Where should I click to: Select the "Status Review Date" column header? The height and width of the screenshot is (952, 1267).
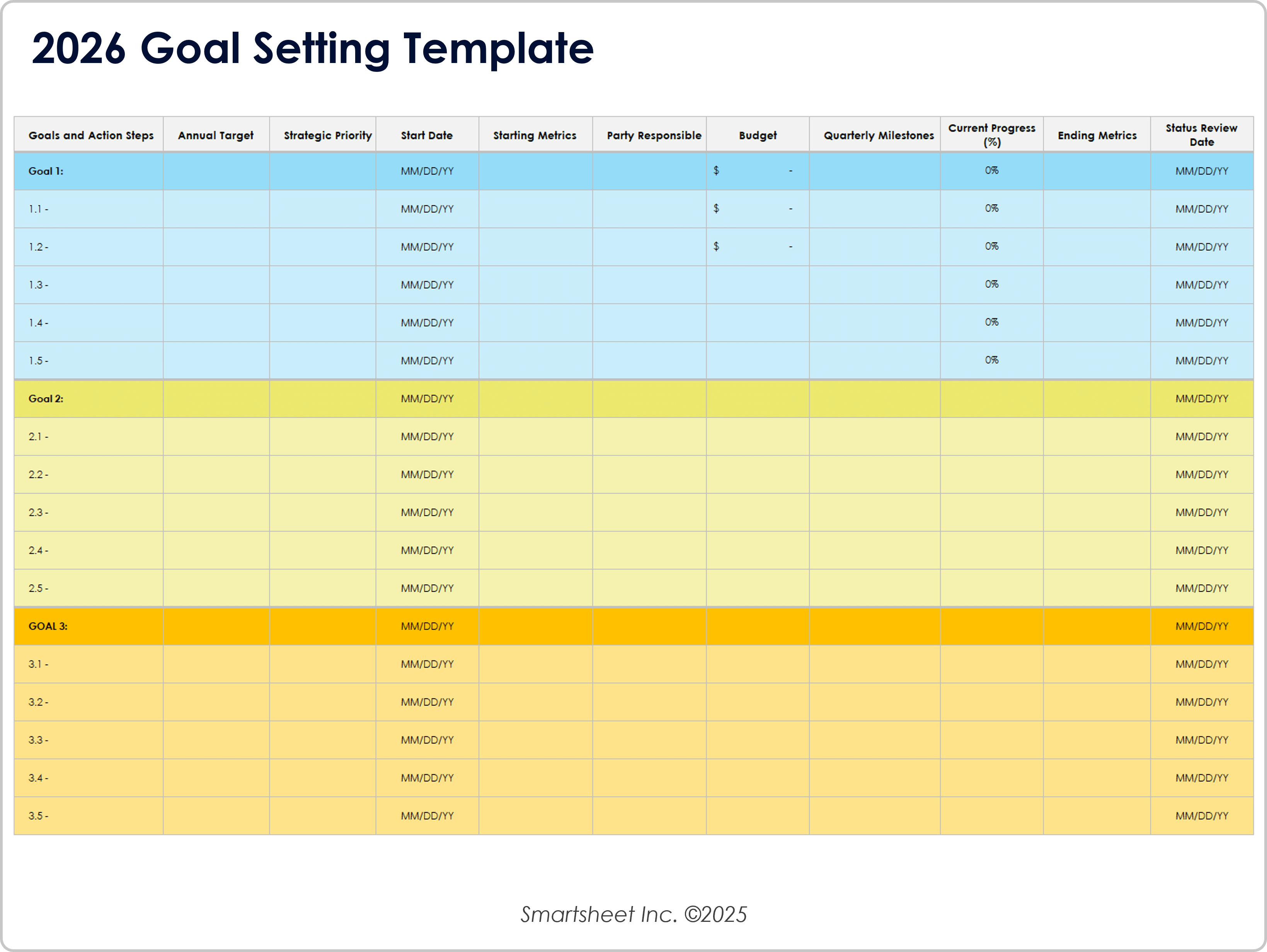tap(1201, 135)
